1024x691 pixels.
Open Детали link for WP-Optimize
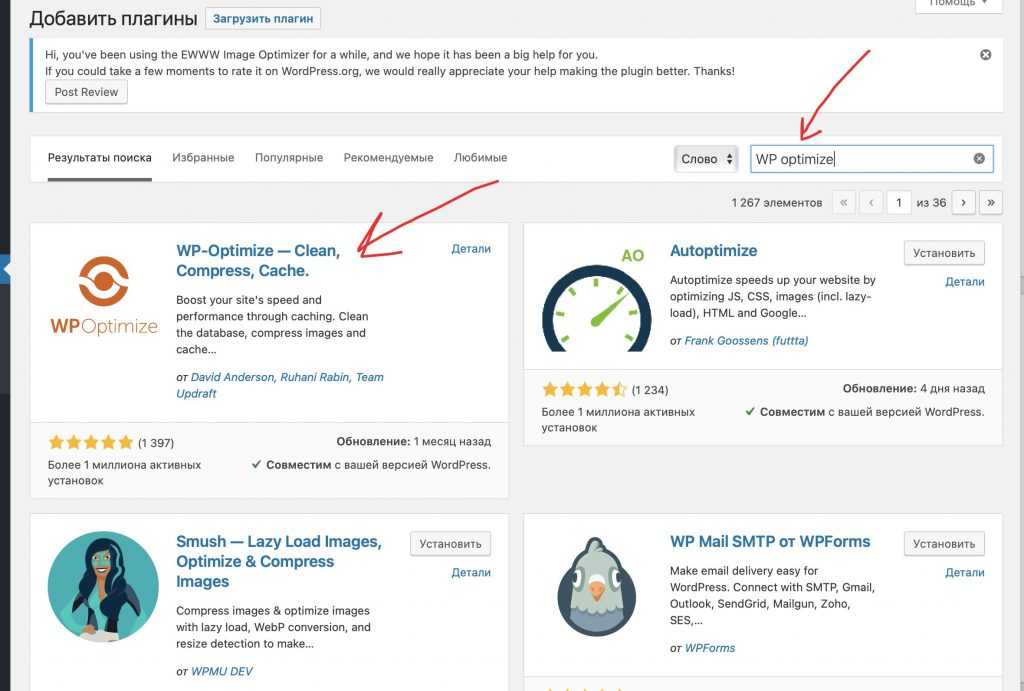pyautogui.click(x=471, y=249)
